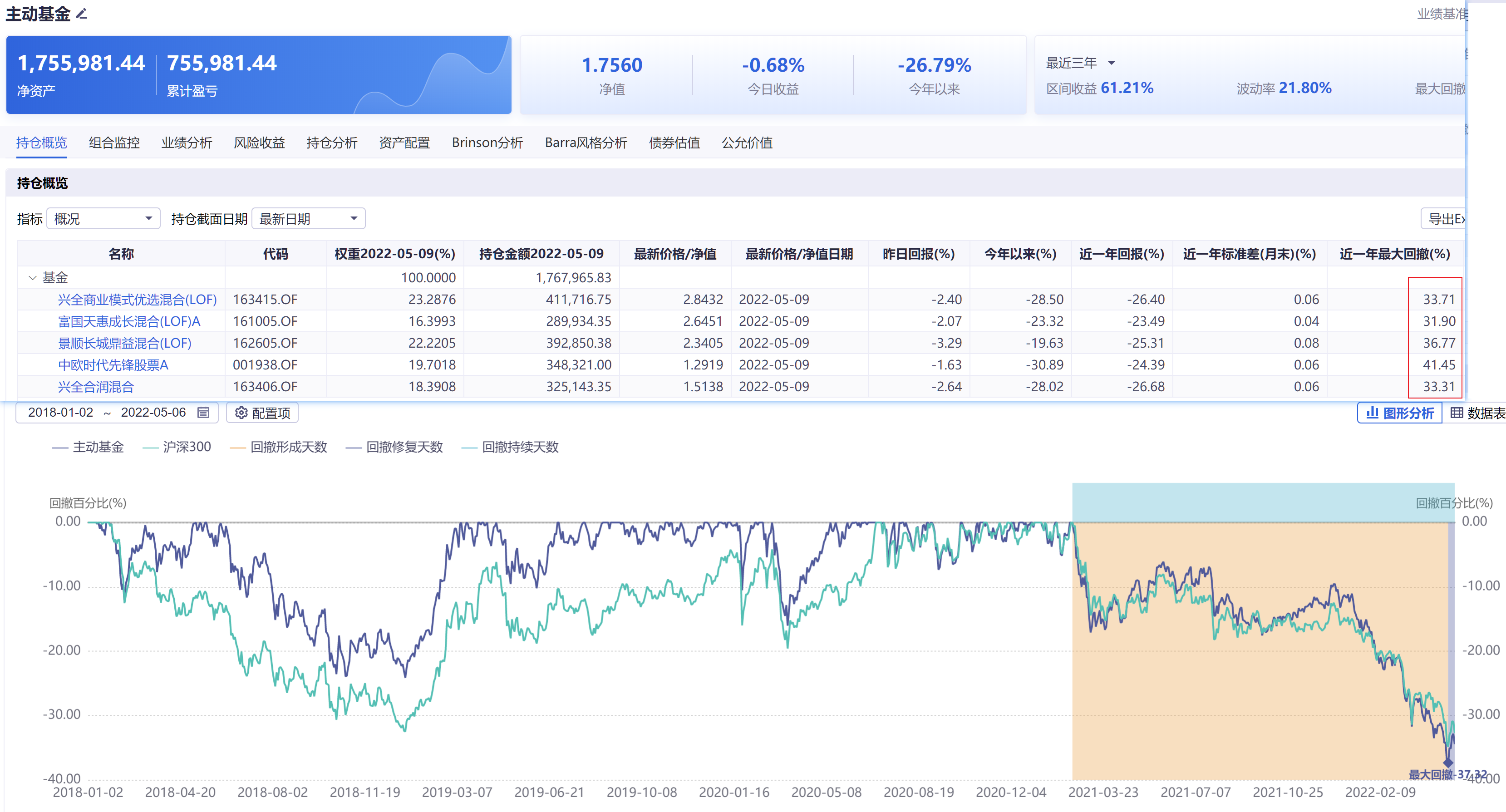Click the start date 2018-01-02 field
Image resolution: width=1506 pixels, height=812 pixels.
coord(61,413)
